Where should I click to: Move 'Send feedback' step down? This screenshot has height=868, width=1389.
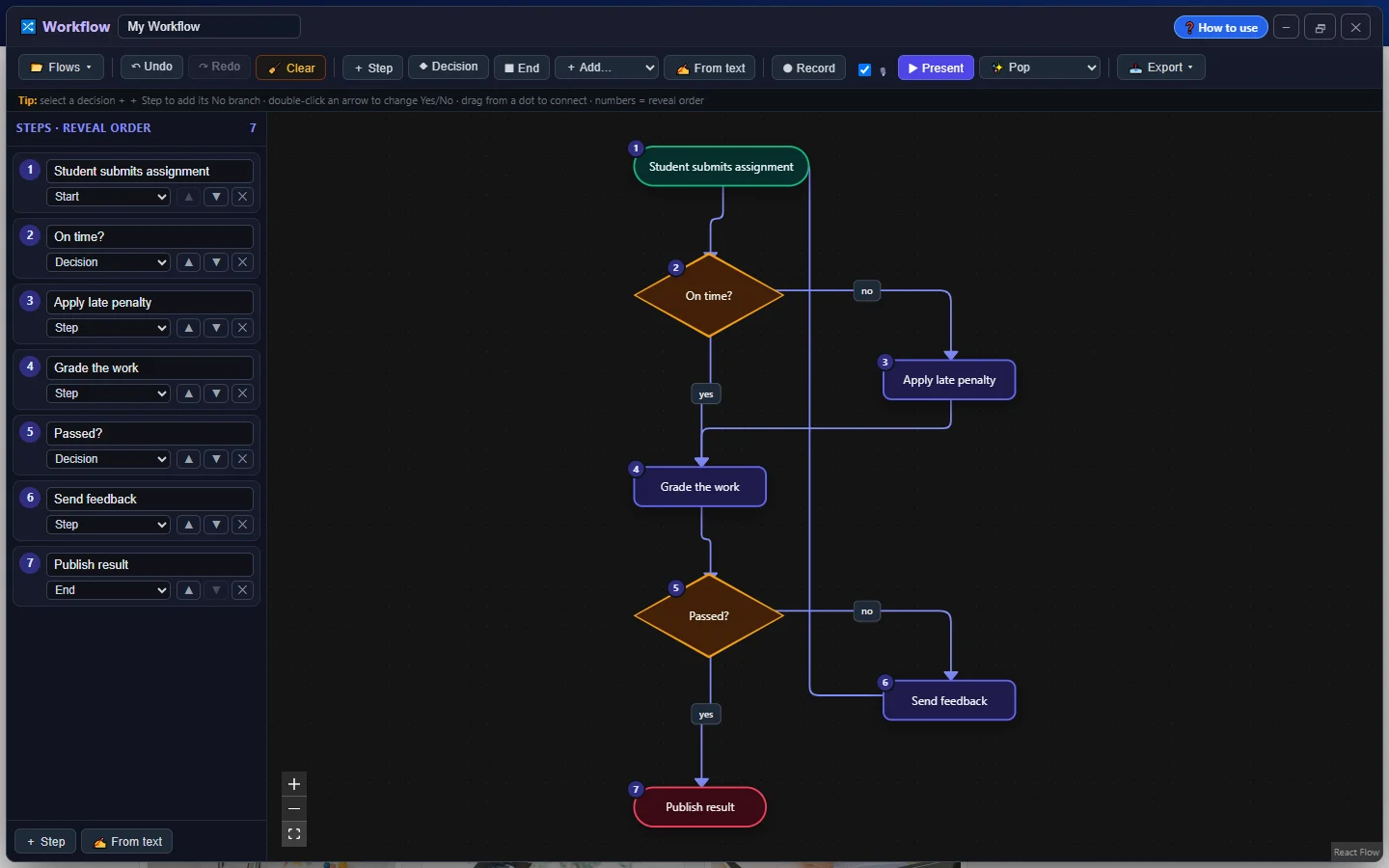(216, 525)
